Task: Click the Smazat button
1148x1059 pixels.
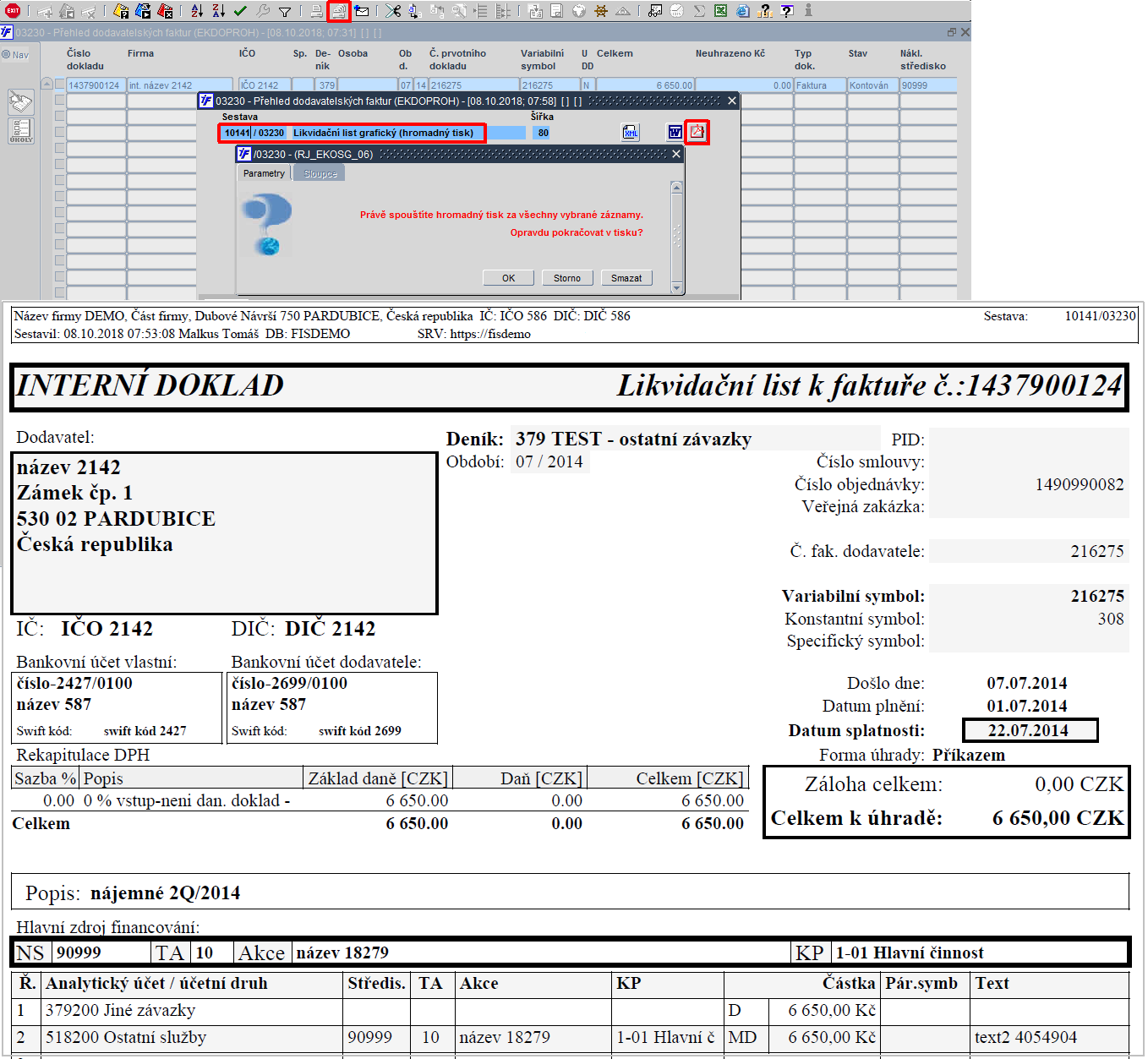Action: [626, 278]
